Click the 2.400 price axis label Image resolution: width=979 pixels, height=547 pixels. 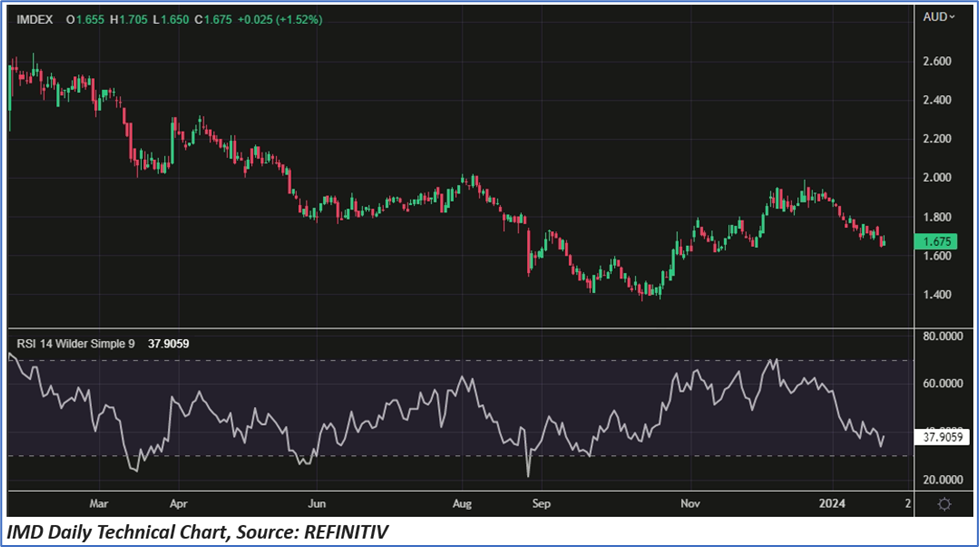937,100
